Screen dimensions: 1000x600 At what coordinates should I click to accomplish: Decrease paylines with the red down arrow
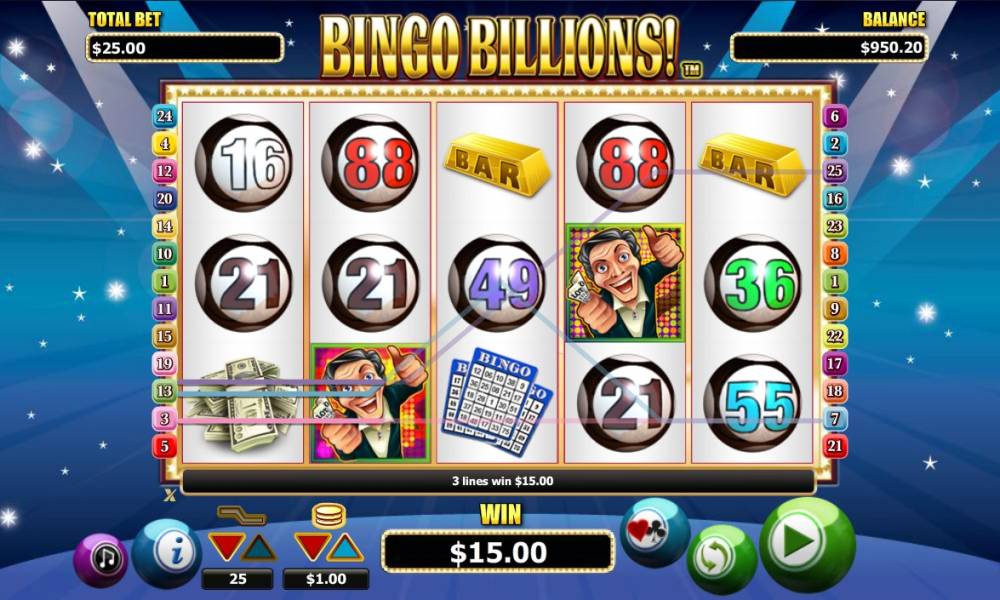(x=226, y=547)
